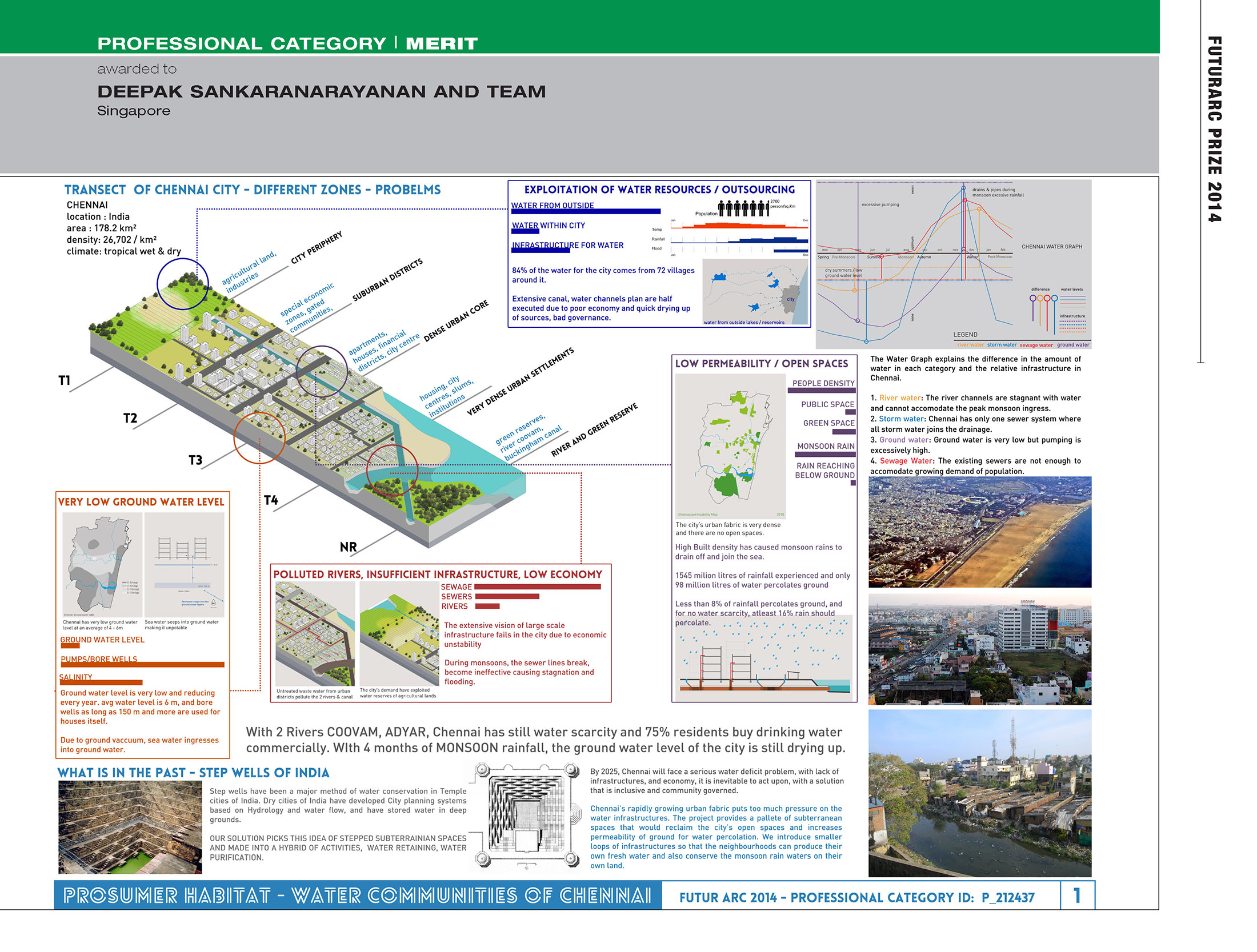The image size is (1257, 952).
Task: Click 'RIVER AND GREEN RESERVE' label
Action: click(594, 429)
